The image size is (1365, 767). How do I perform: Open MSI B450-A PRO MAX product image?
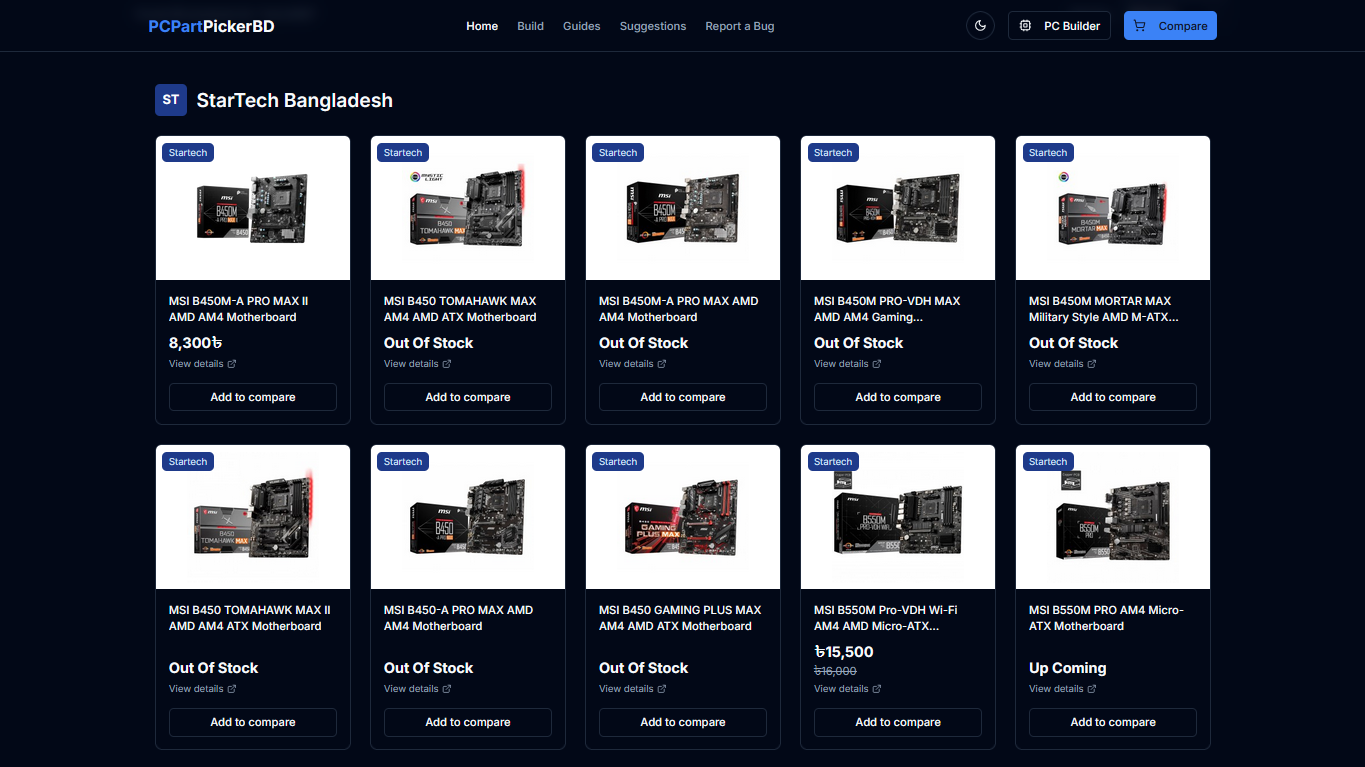pos(468,517)
